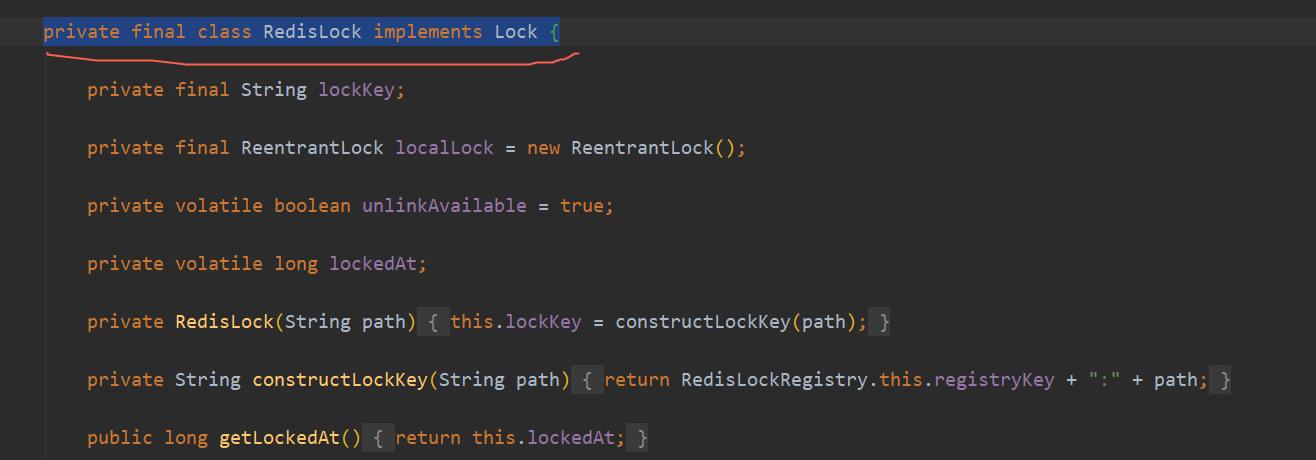The width and height of the screenshot is (1316, 460).
Task: Click the ":" string literal
Action: pos(1104,380)
